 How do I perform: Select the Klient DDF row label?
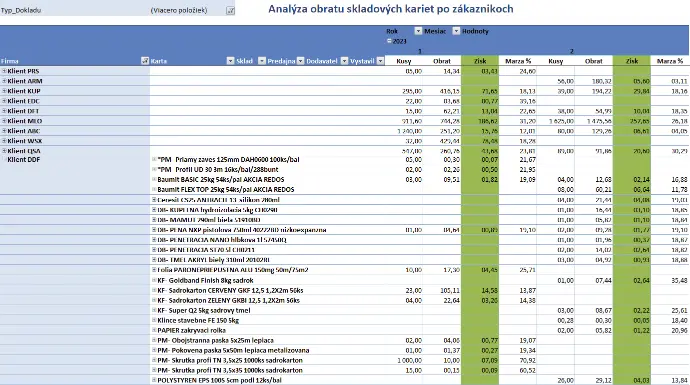(24, 160)
